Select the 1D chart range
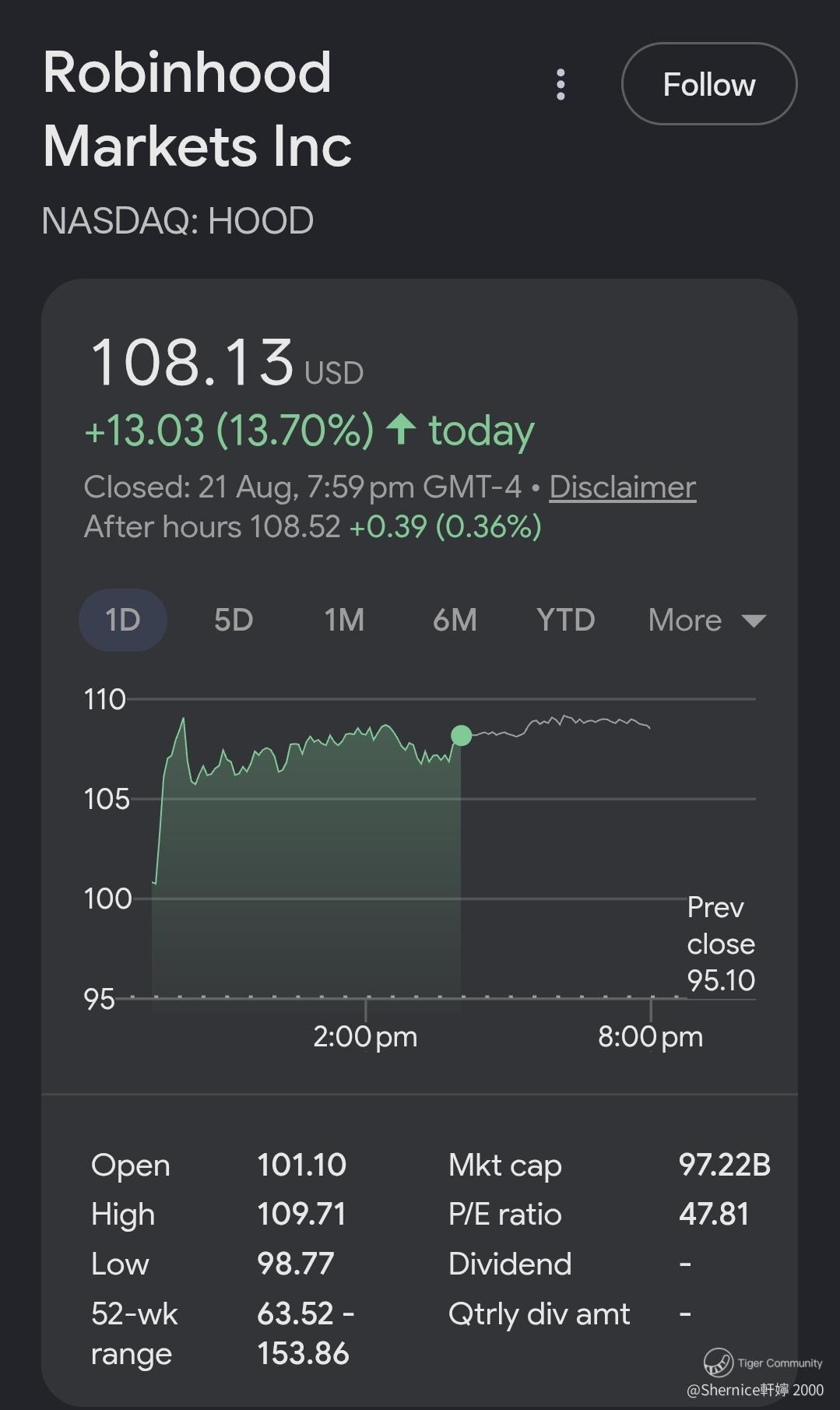The height and width of the screenshot is (1410, 840). pyautogui.click(x=123, y=621)
